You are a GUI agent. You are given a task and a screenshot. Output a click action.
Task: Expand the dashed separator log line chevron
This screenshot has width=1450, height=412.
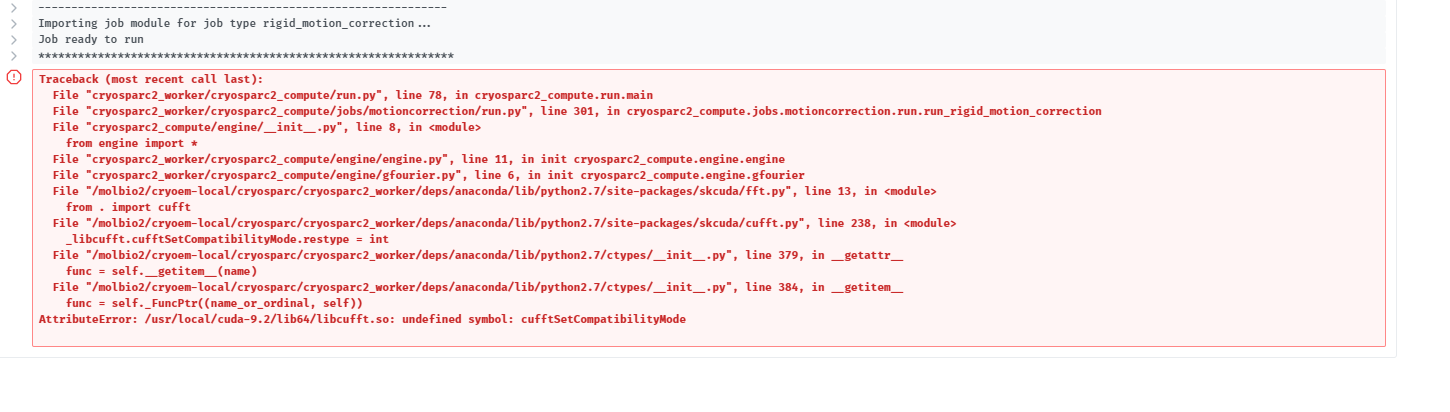14,7
